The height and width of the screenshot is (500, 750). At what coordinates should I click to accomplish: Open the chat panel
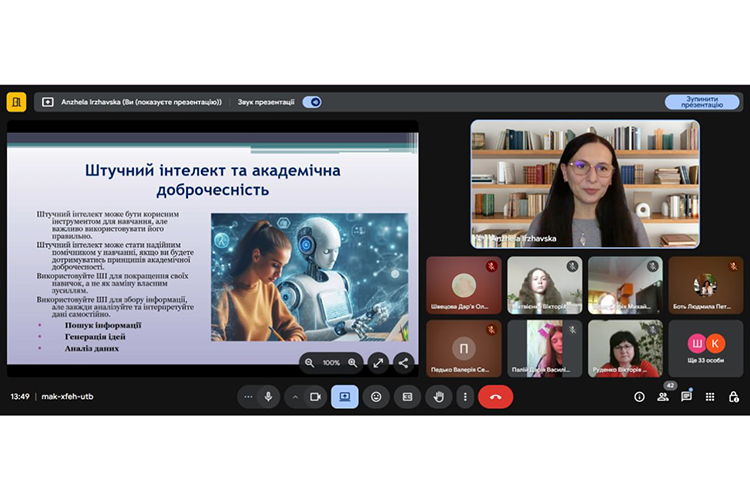(x=686, y=396)
